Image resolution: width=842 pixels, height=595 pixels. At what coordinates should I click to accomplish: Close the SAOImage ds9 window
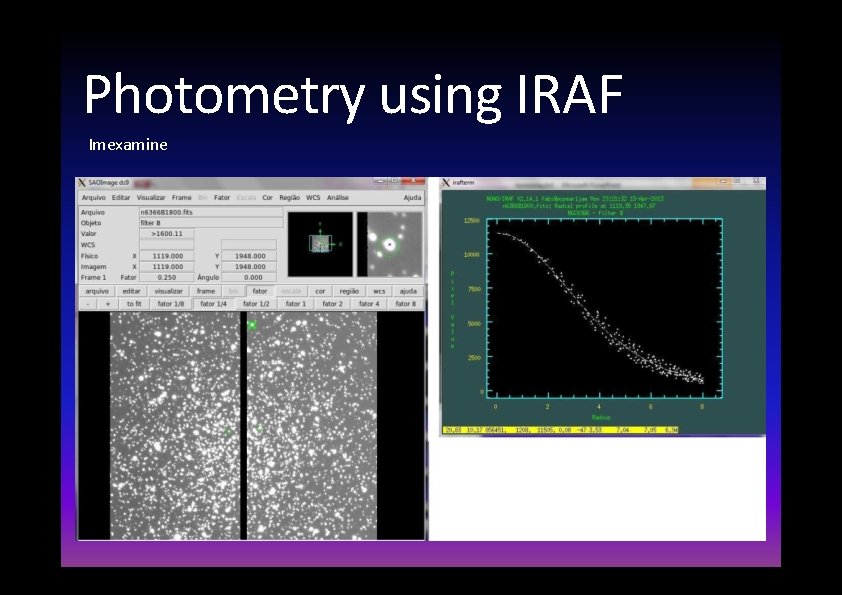[x=413, y=182]
